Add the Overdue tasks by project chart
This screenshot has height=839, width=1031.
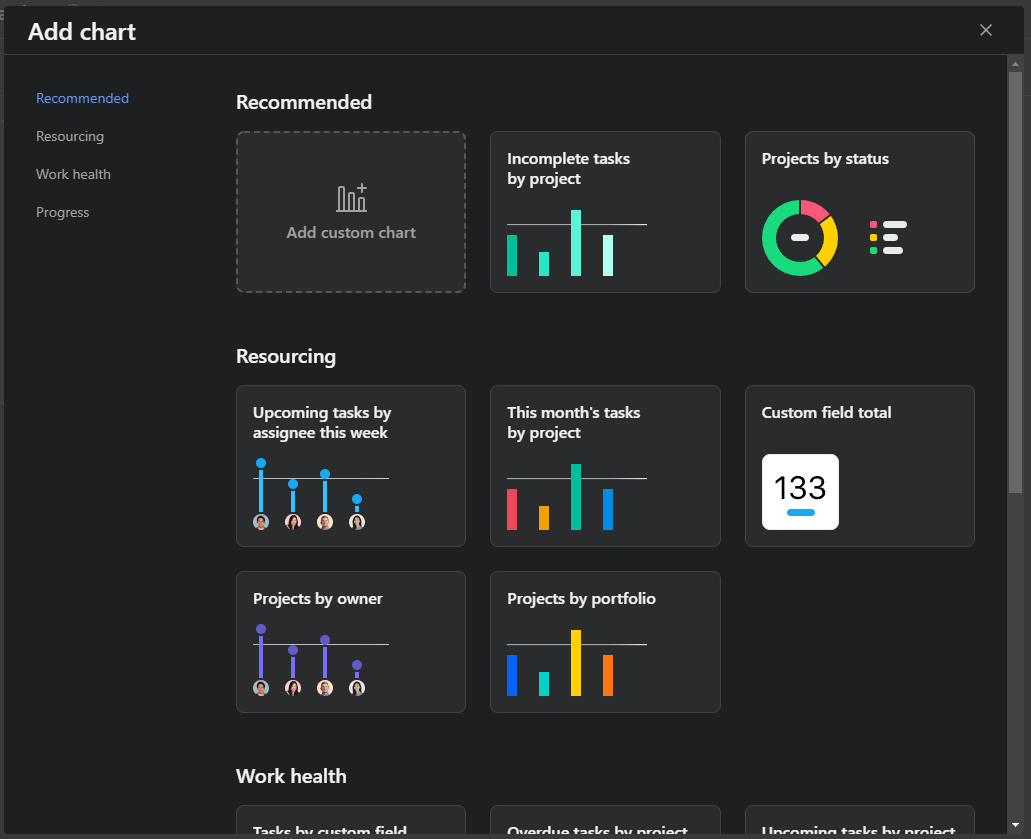point(605,822)
